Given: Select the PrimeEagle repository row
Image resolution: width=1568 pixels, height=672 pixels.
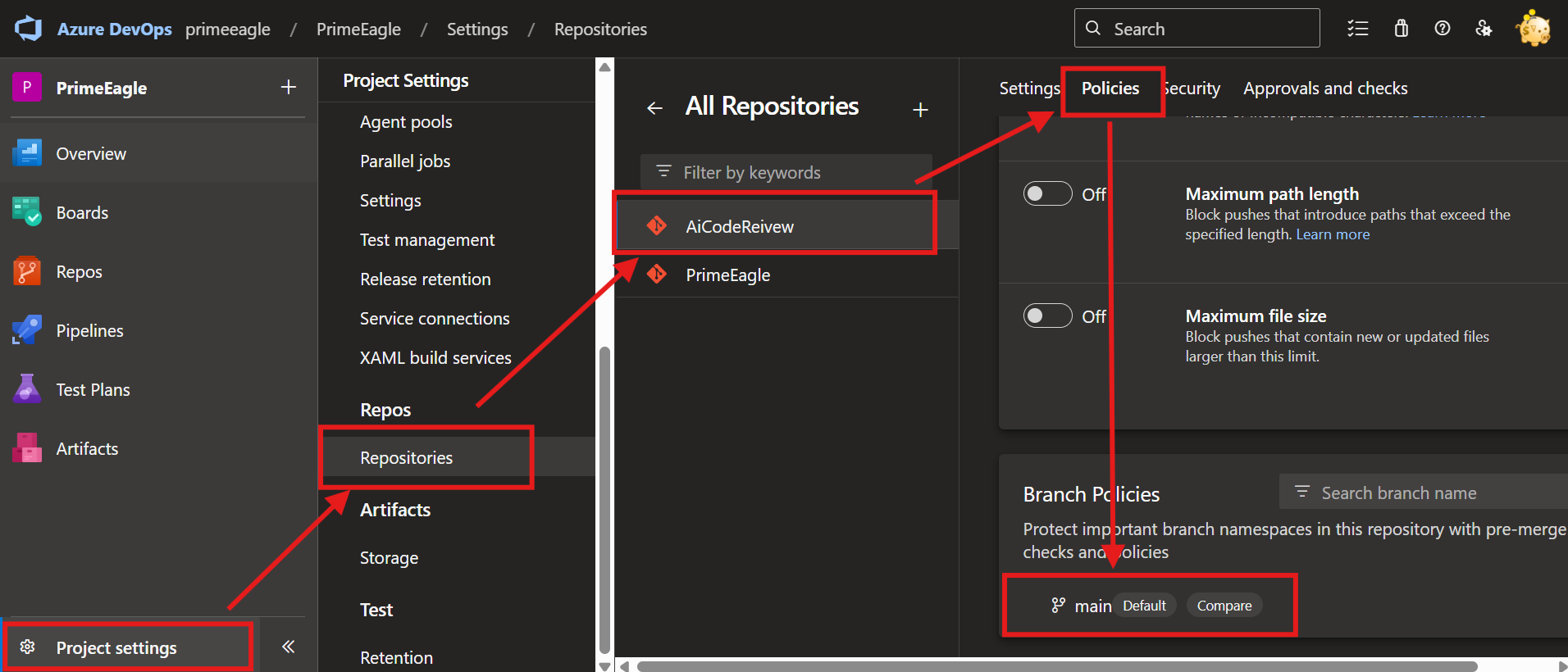Looking at the screenshot, I should pyautogui.click(x=786, y=274).
